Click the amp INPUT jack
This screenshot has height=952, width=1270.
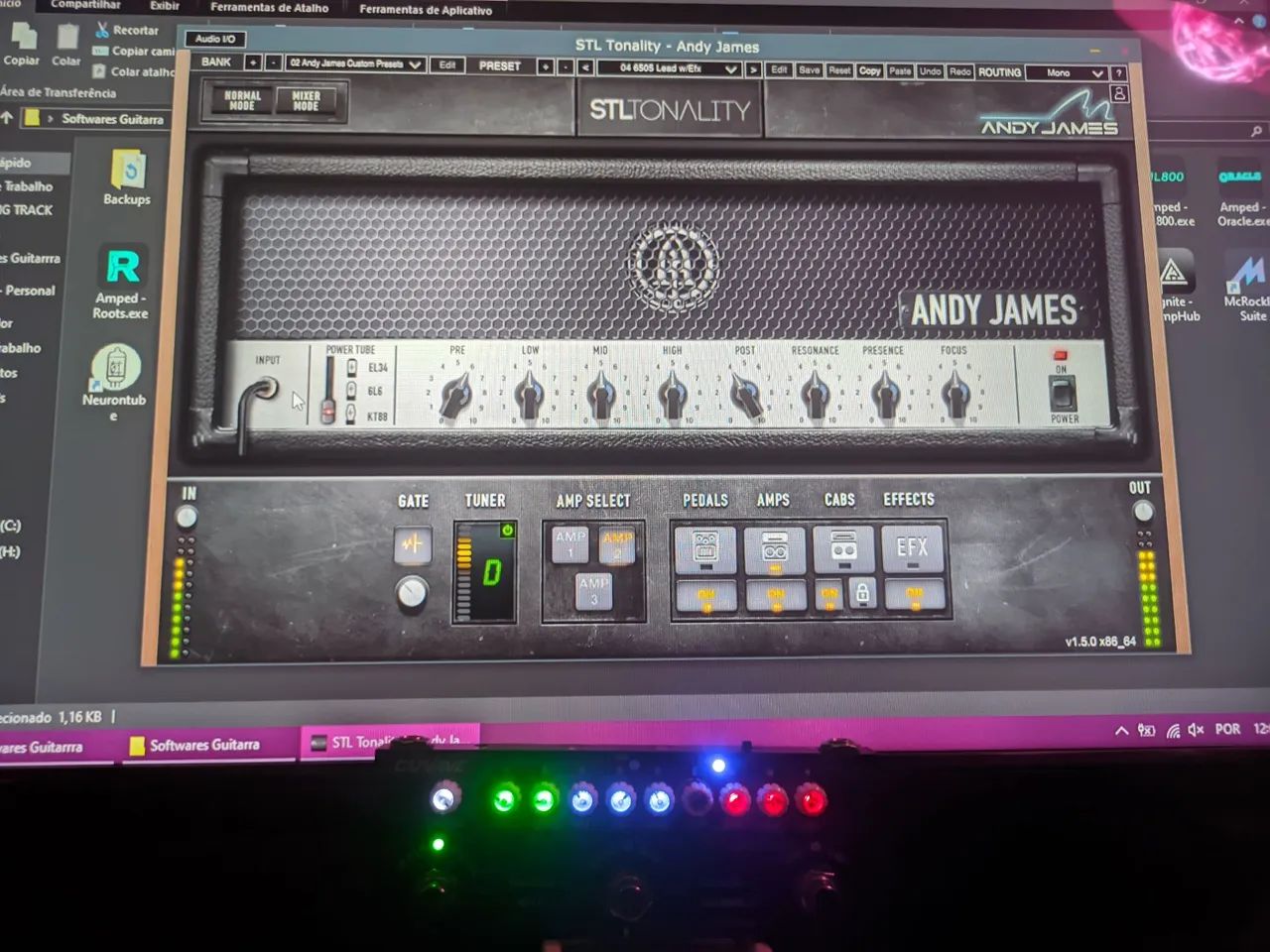[x=265, y=389]
